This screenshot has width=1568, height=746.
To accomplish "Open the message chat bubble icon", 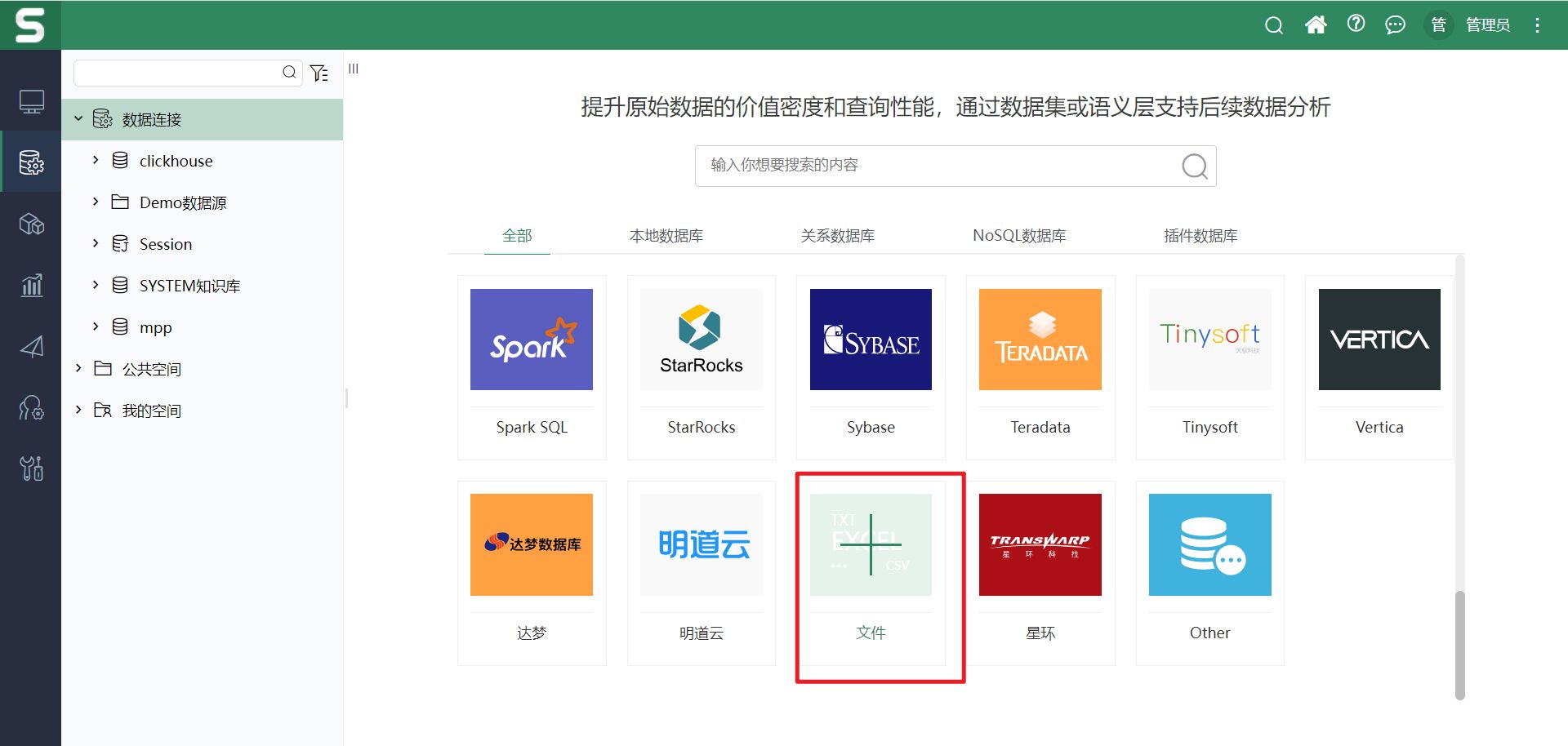I will click(1395, 25).
